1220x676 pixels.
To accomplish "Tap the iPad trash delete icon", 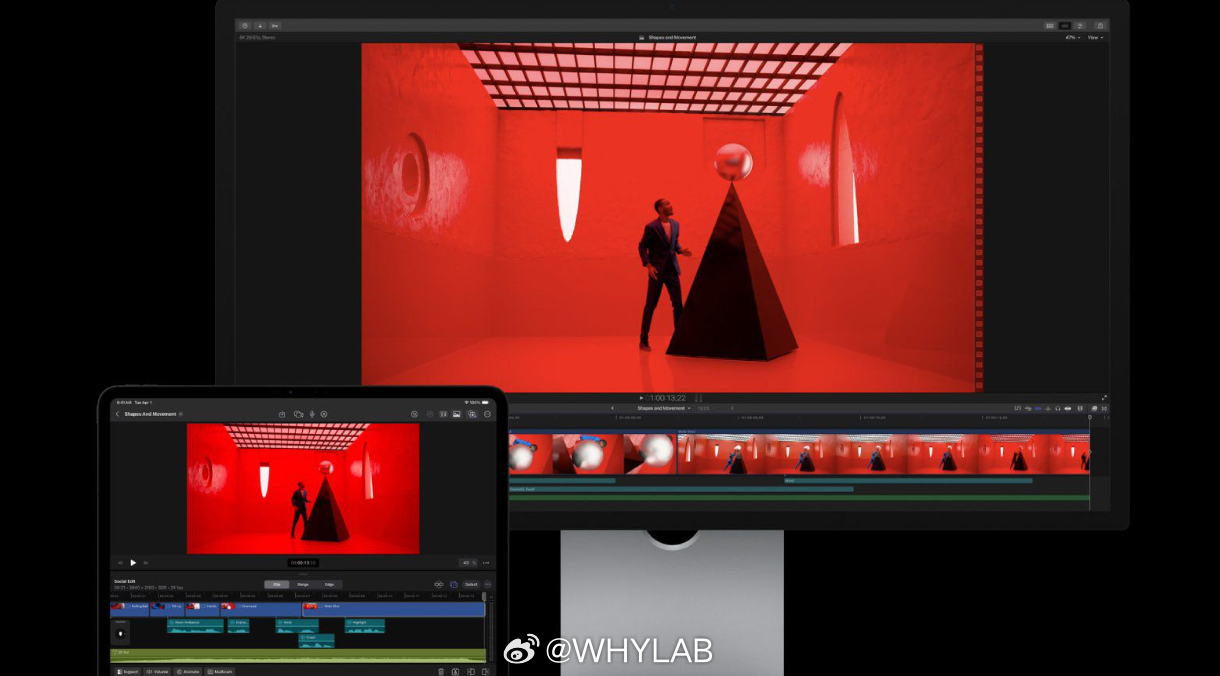I will coord(441,672).
